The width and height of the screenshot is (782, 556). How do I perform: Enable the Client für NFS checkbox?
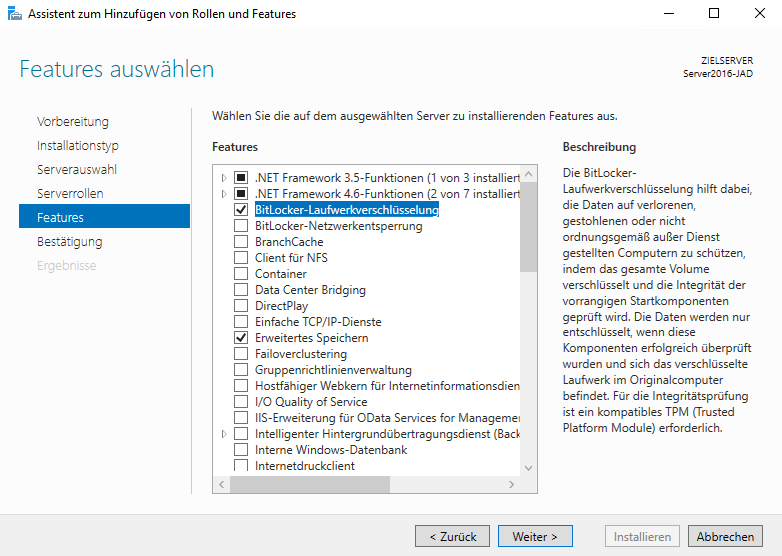(x=240, y=258)
